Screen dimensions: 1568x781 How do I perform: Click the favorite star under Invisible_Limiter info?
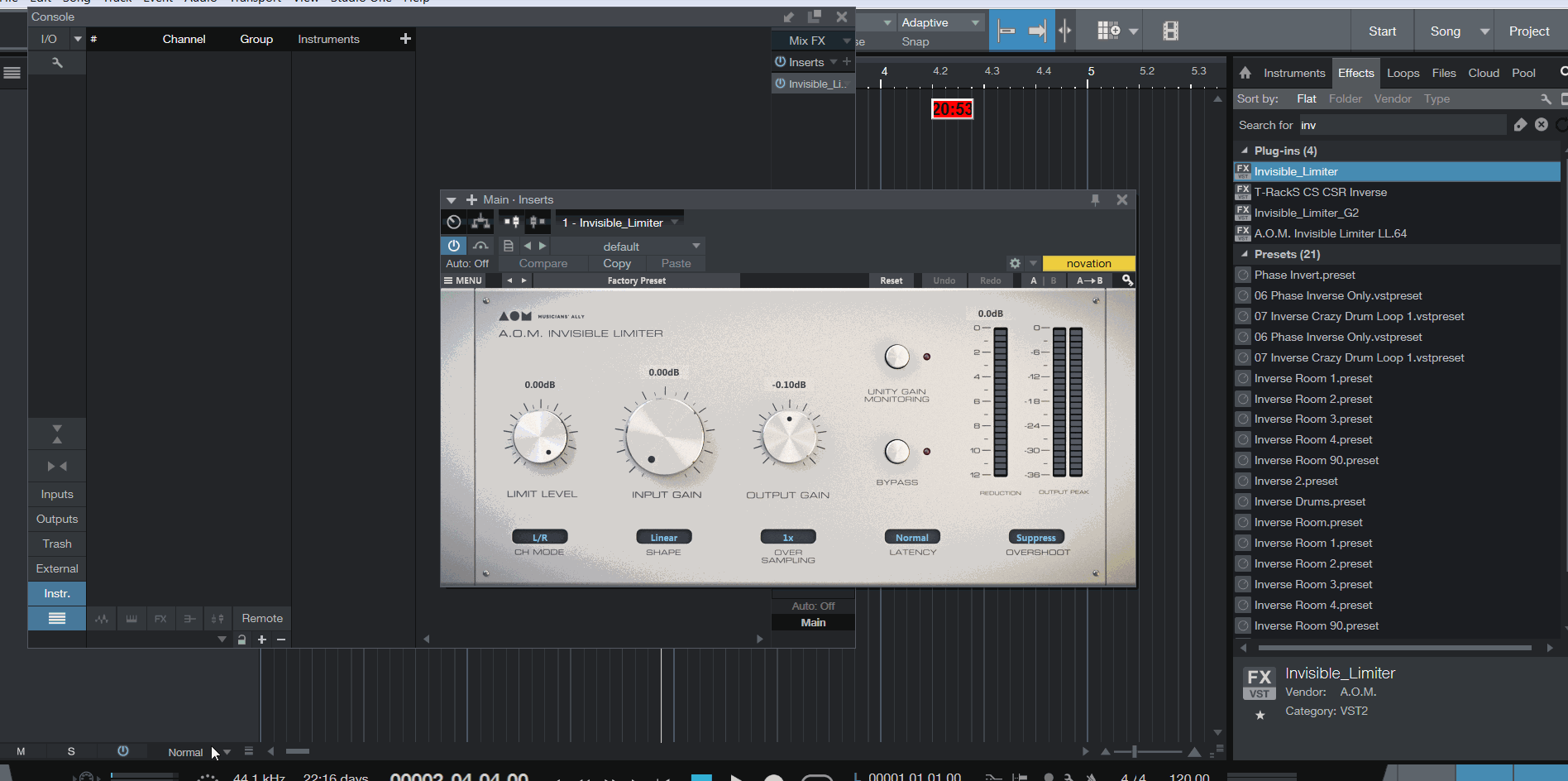(1260, 715)
